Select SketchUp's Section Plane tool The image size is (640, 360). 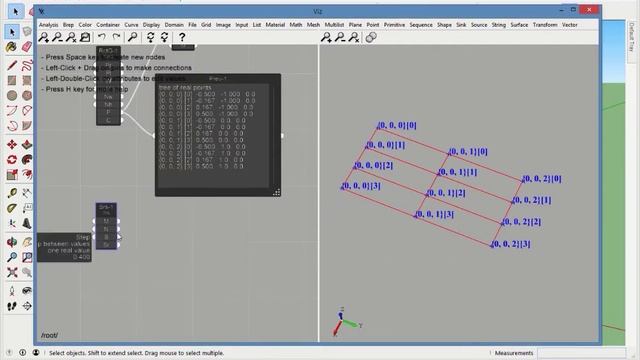(27, 306)
